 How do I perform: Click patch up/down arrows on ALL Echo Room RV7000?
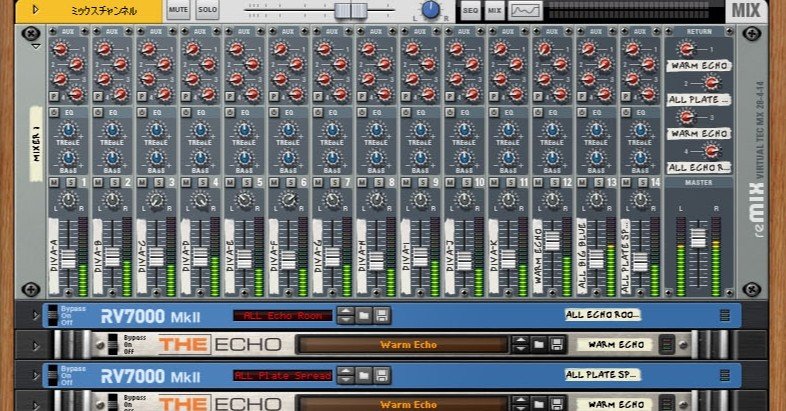tap(345, 316)
